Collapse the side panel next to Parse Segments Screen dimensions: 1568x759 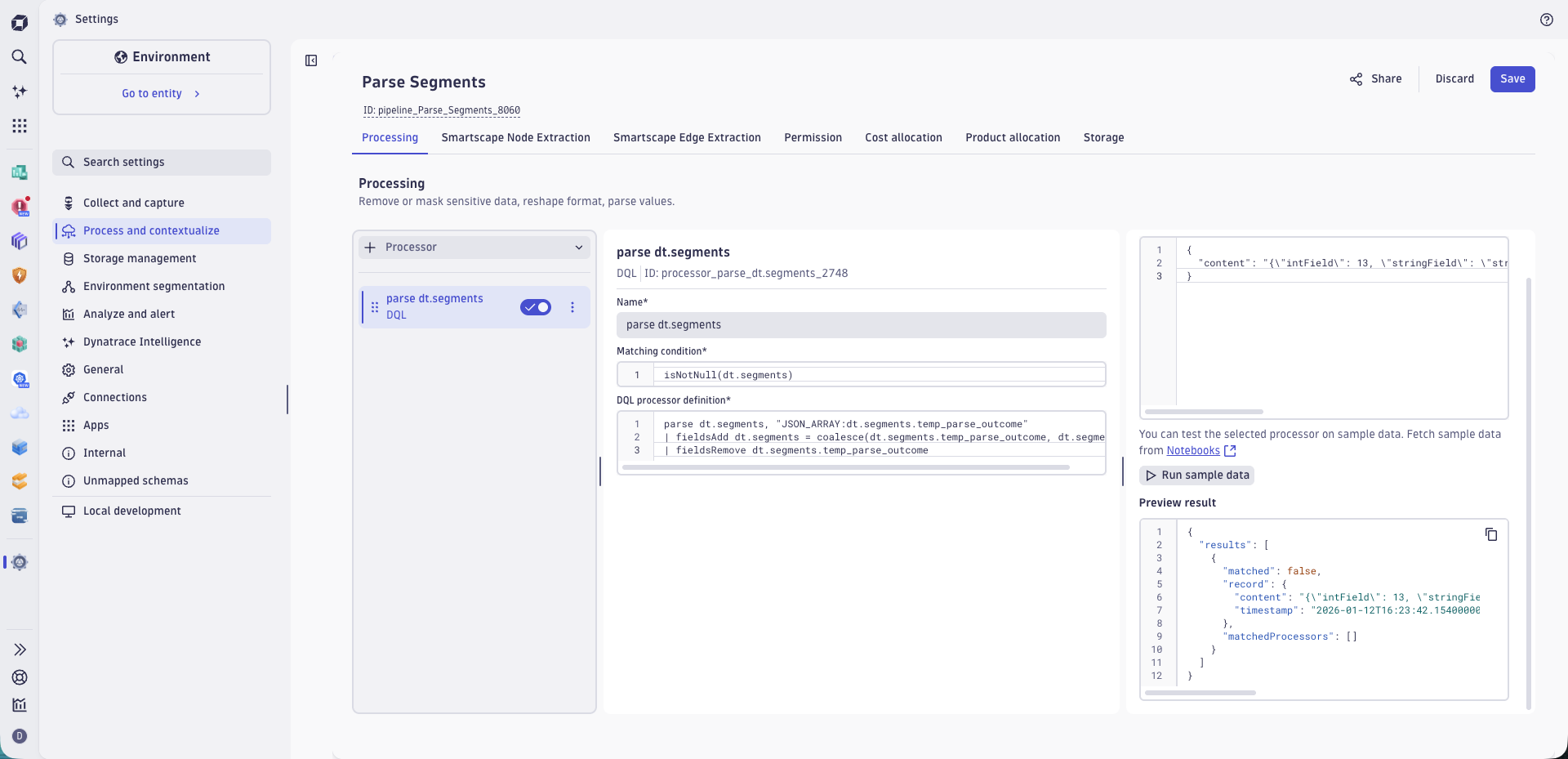(x=311, y=60)
